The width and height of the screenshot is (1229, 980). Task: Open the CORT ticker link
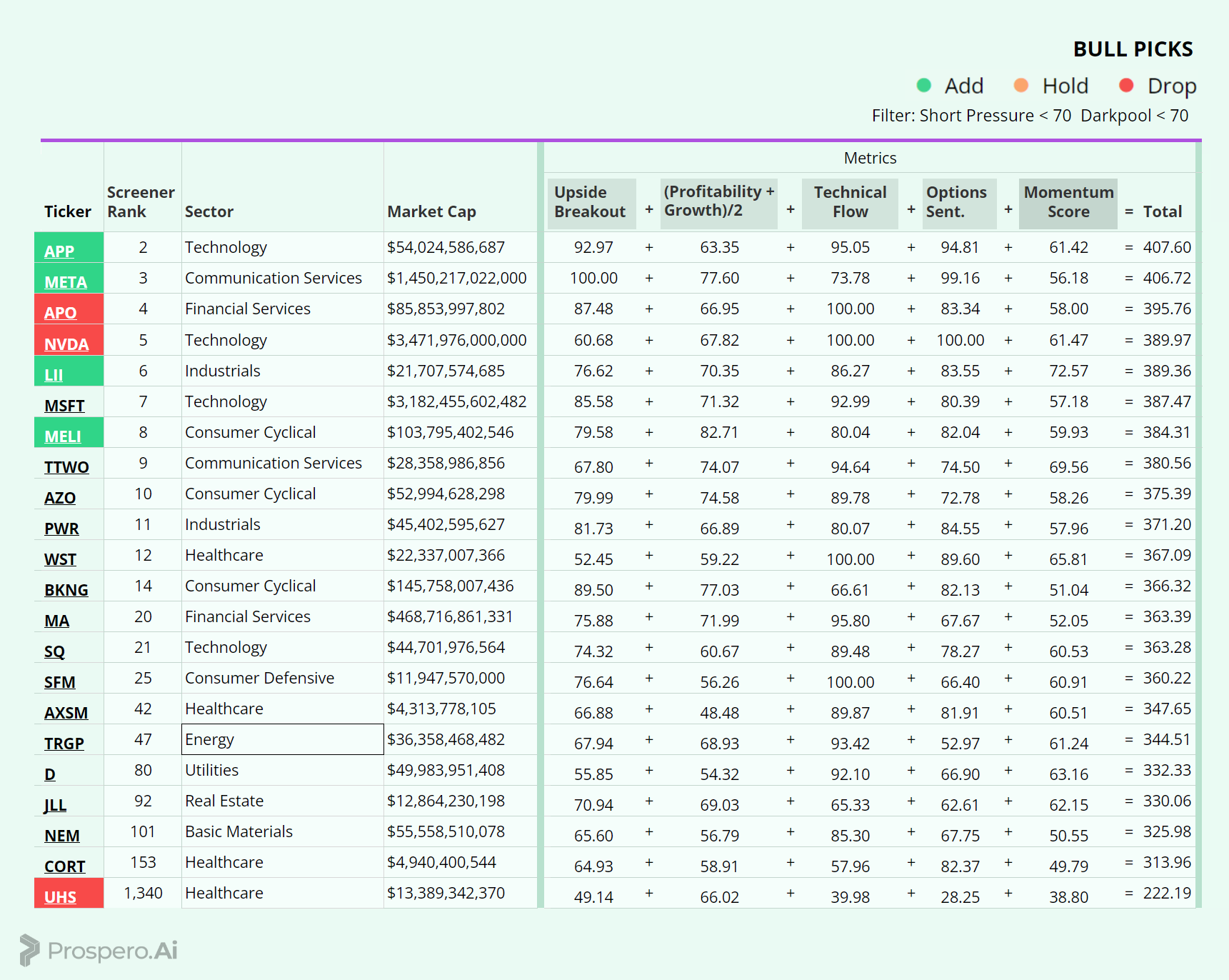tap(65, 866)
